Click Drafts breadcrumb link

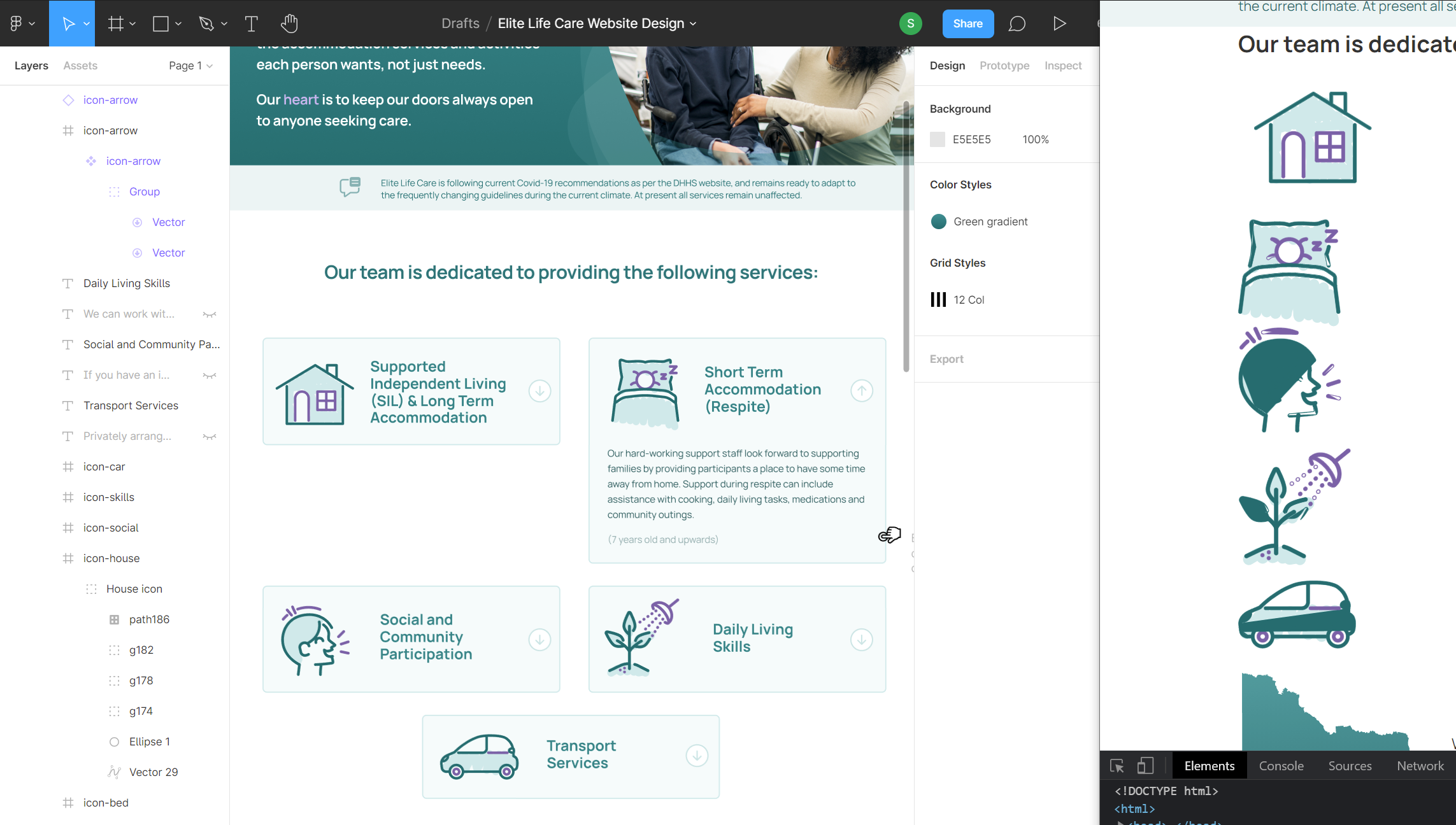[x=460, y=24]
